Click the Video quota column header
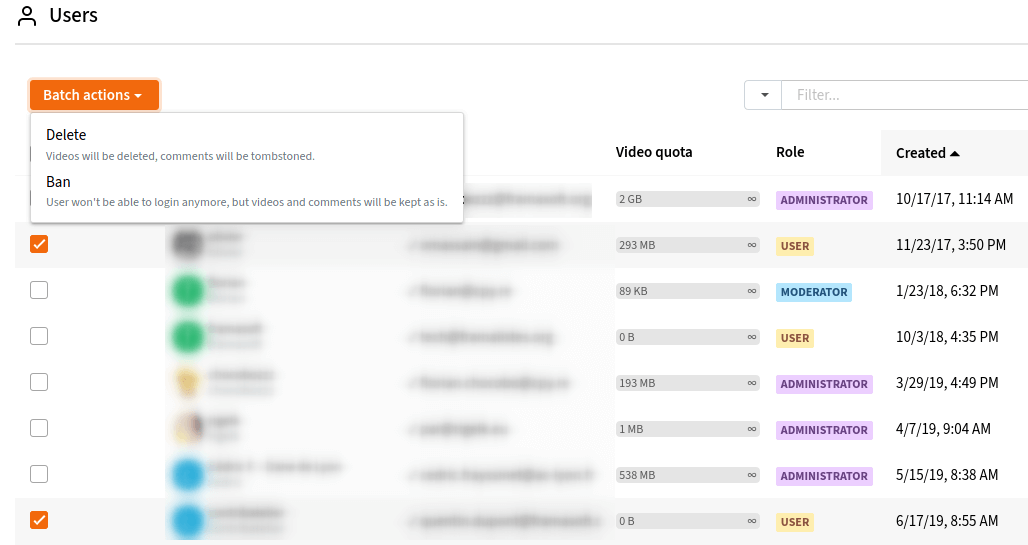Viewport: 1028px width, 545px height. coord(654,152)
